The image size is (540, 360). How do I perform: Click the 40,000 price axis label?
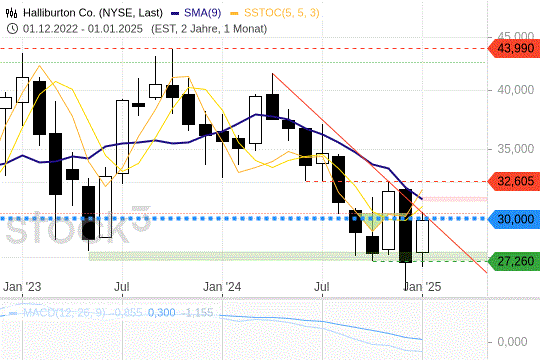[516, 90]
